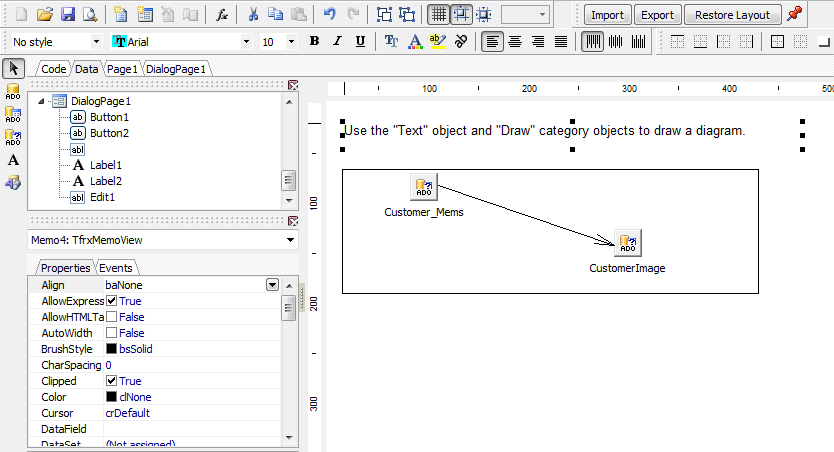Check the AutoWidth checkbox
The height and width of the screenshot is (452, 834).
(x=111, y=333)
